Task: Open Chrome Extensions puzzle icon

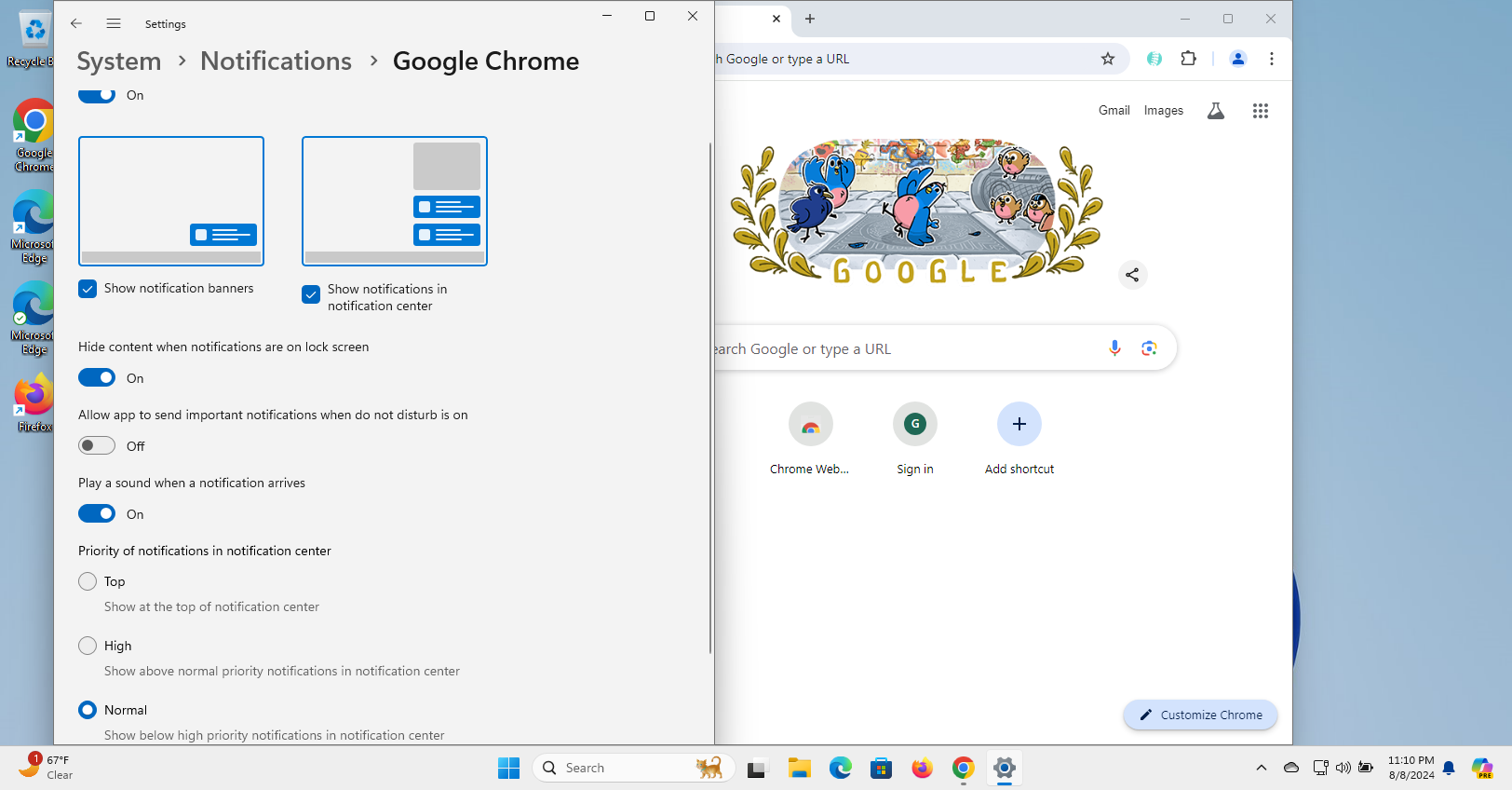Action: click(1188, 59)
